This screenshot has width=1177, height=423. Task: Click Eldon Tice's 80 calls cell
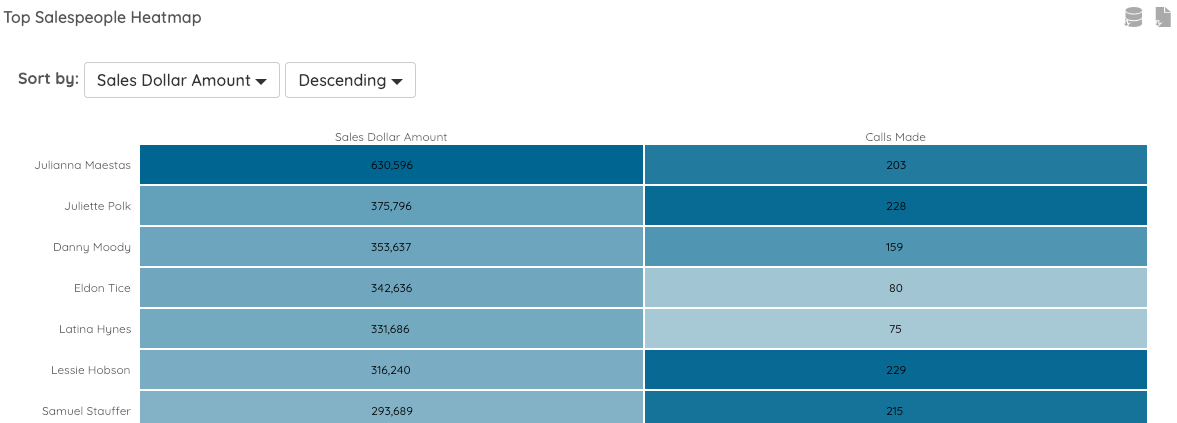click(x=895, y=288)
